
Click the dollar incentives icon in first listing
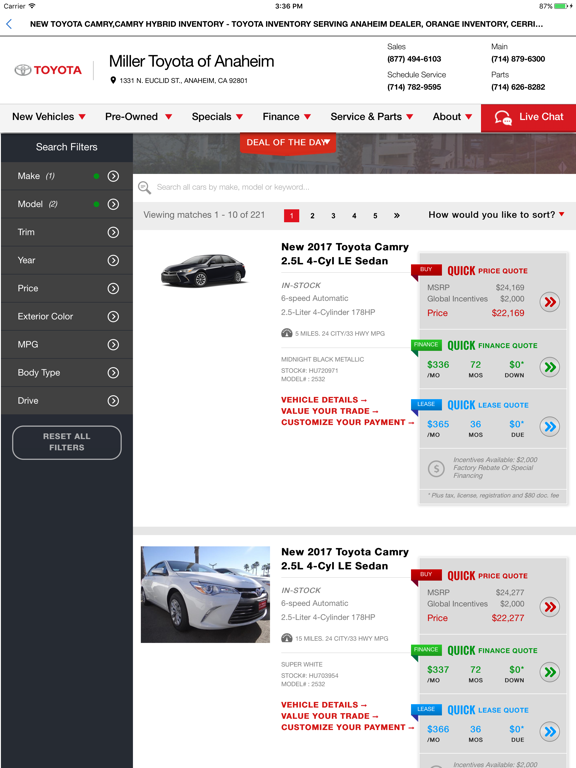click(436, 469)
